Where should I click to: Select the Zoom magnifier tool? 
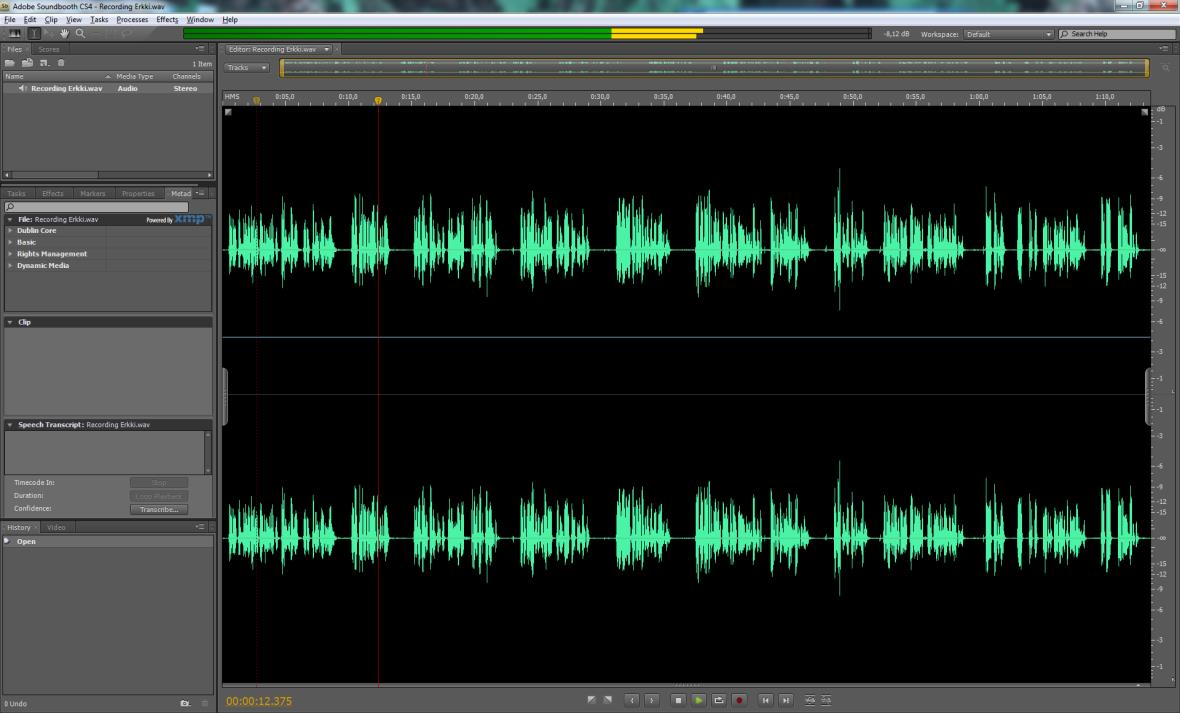click(x=81, y=33)
